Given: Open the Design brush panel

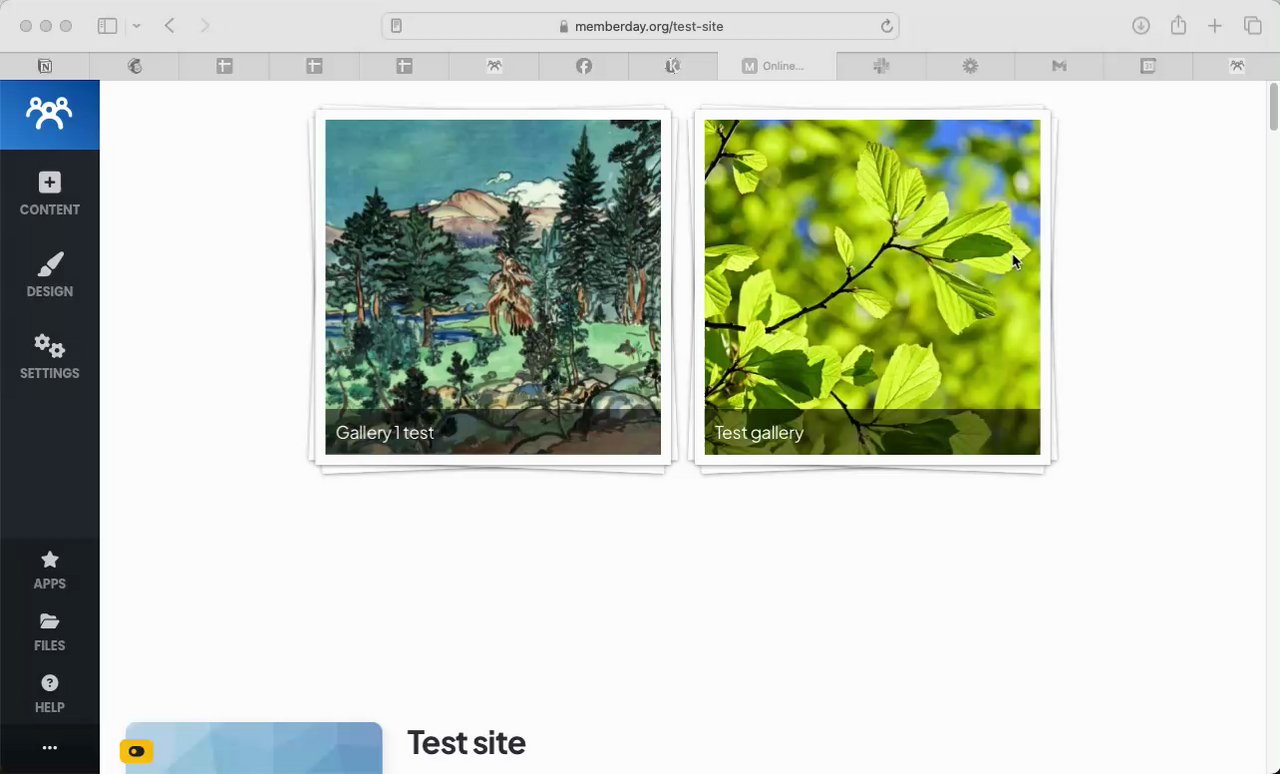Looking at the screenshot, I should 49,276.
